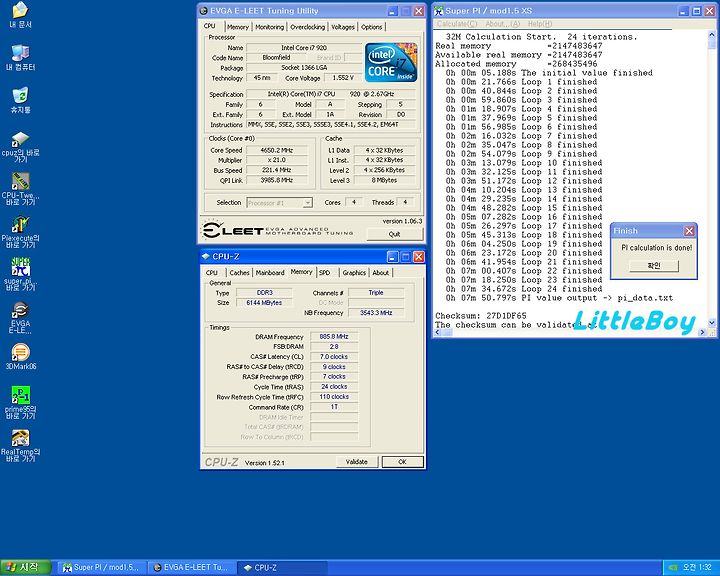Image resolution: width=720 pixels, height=576 pixels.
Task: Switch to EVGA E-LEET taskbar button
Action: click(192, 568)
